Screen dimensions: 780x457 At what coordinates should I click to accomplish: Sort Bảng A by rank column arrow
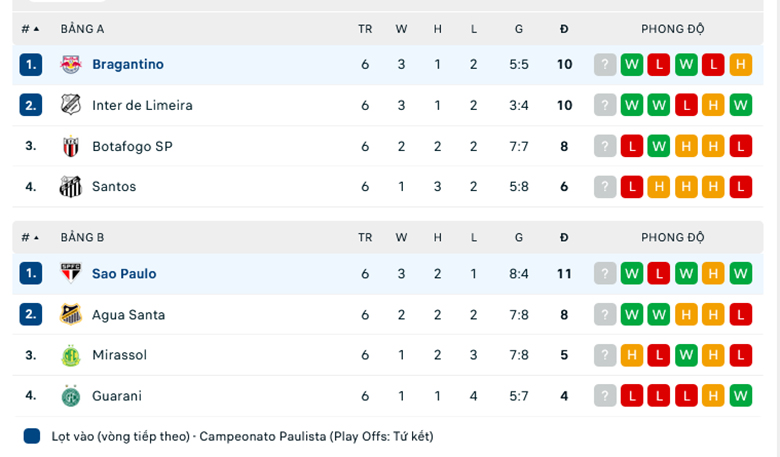pos(37,29)
